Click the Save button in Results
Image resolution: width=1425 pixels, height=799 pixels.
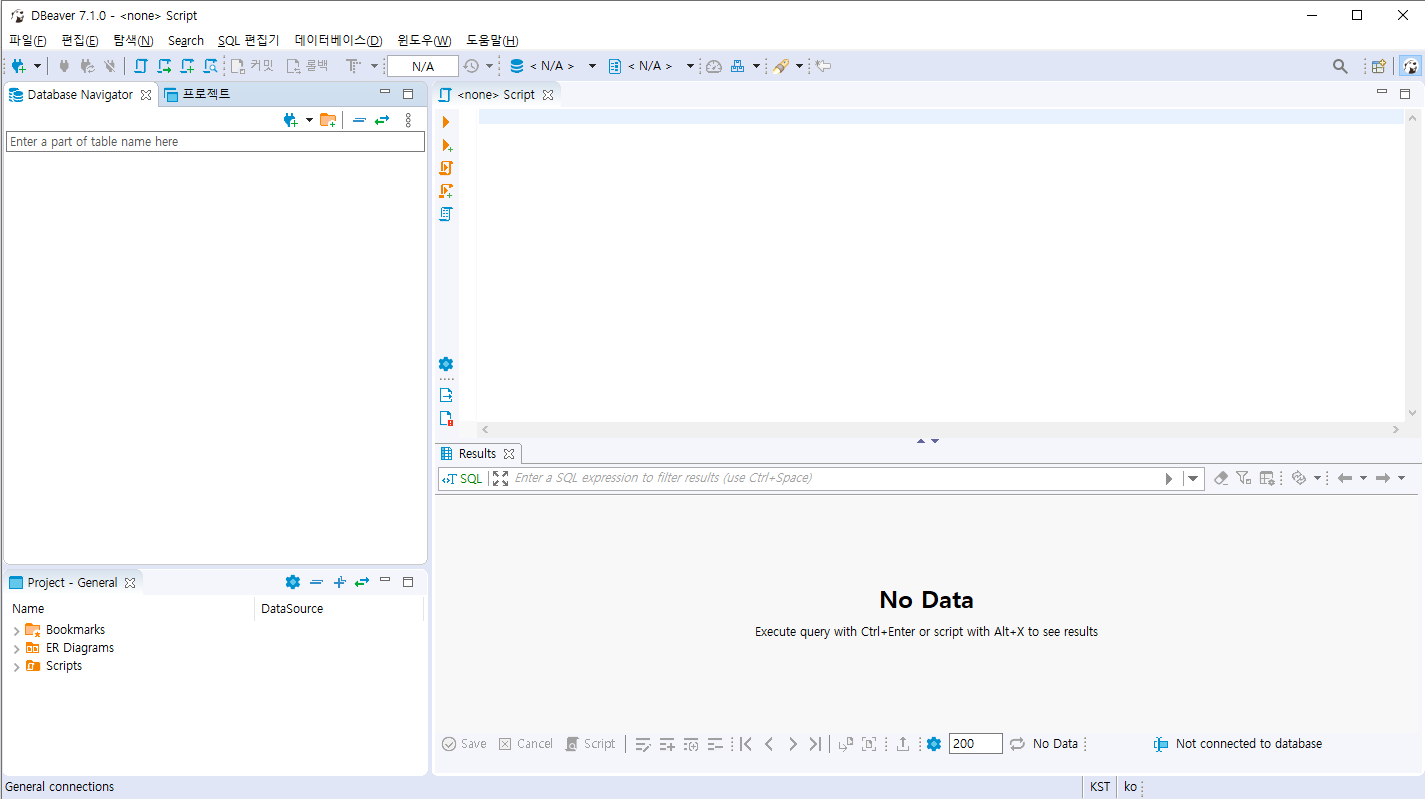point(464,744)
